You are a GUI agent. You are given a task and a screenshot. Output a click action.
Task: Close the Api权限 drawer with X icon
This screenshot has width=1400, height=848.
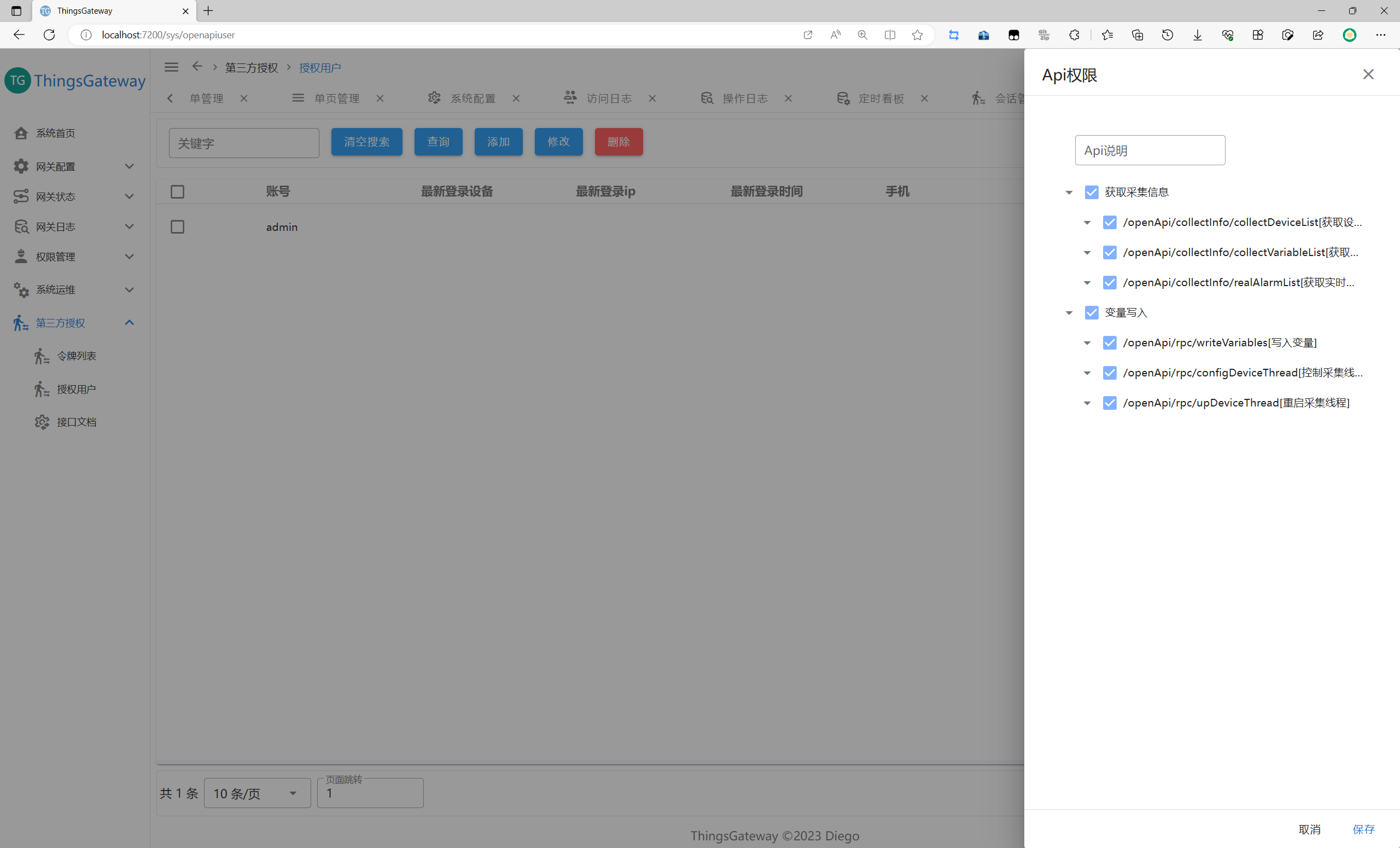[x=1368, y=74]
